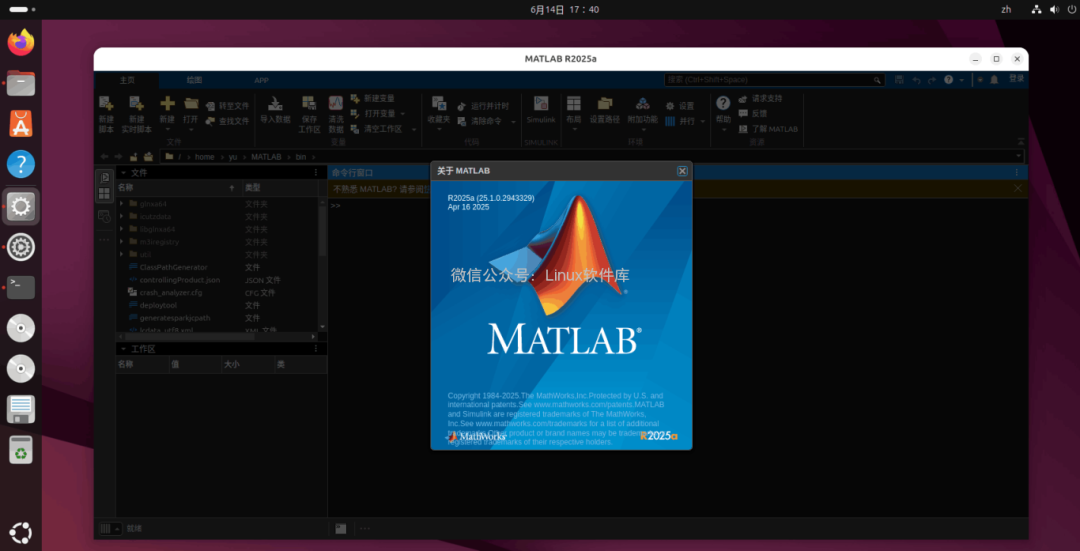Click the large Help (帮助) icon
The height and width of the screenshot is (551, 1080).
click(723, 103)
